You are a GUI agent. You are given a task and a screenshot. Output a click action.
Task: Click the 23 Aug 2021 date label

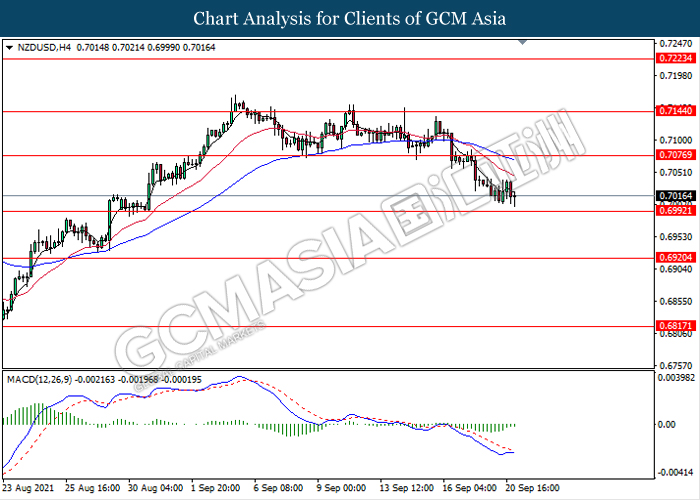28,488
